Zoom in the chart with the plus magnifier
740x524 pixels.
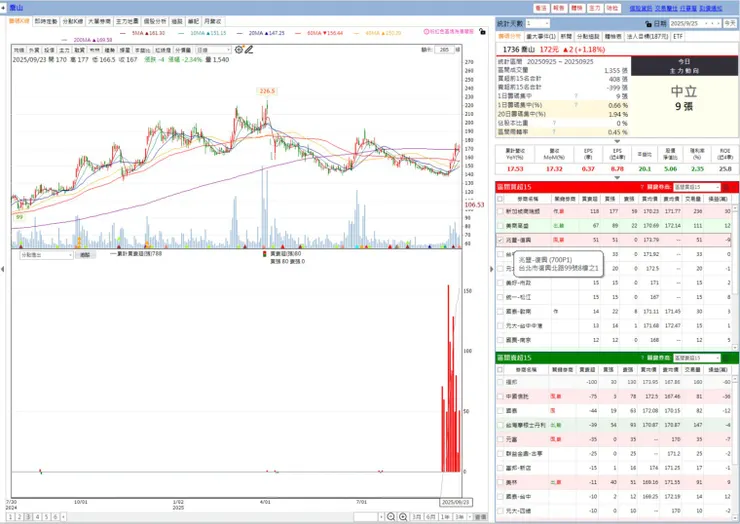pyautogui.click(x=403, y=517)
